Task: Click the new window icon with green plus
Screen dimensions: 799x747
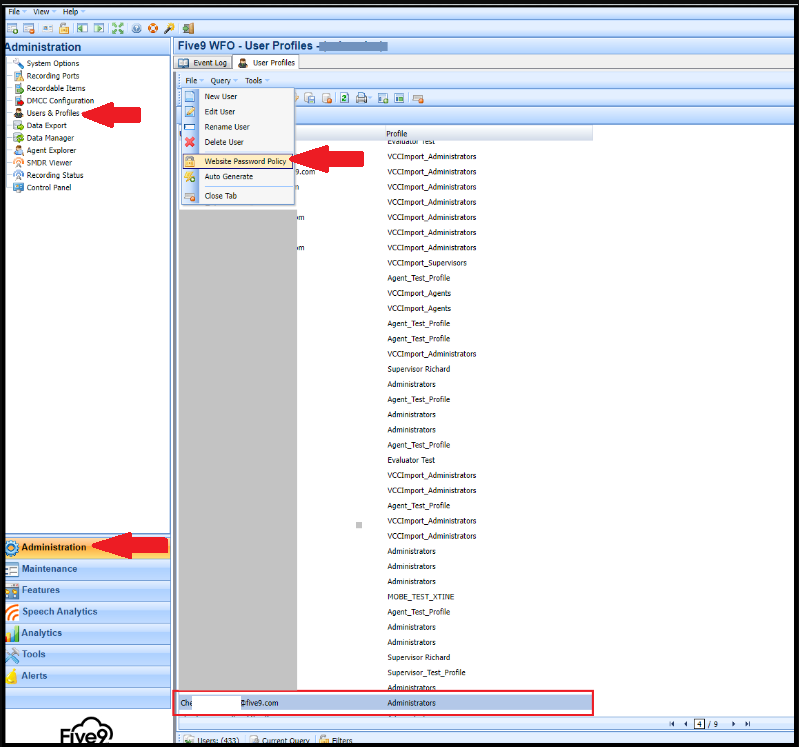Action: (13, 29)
